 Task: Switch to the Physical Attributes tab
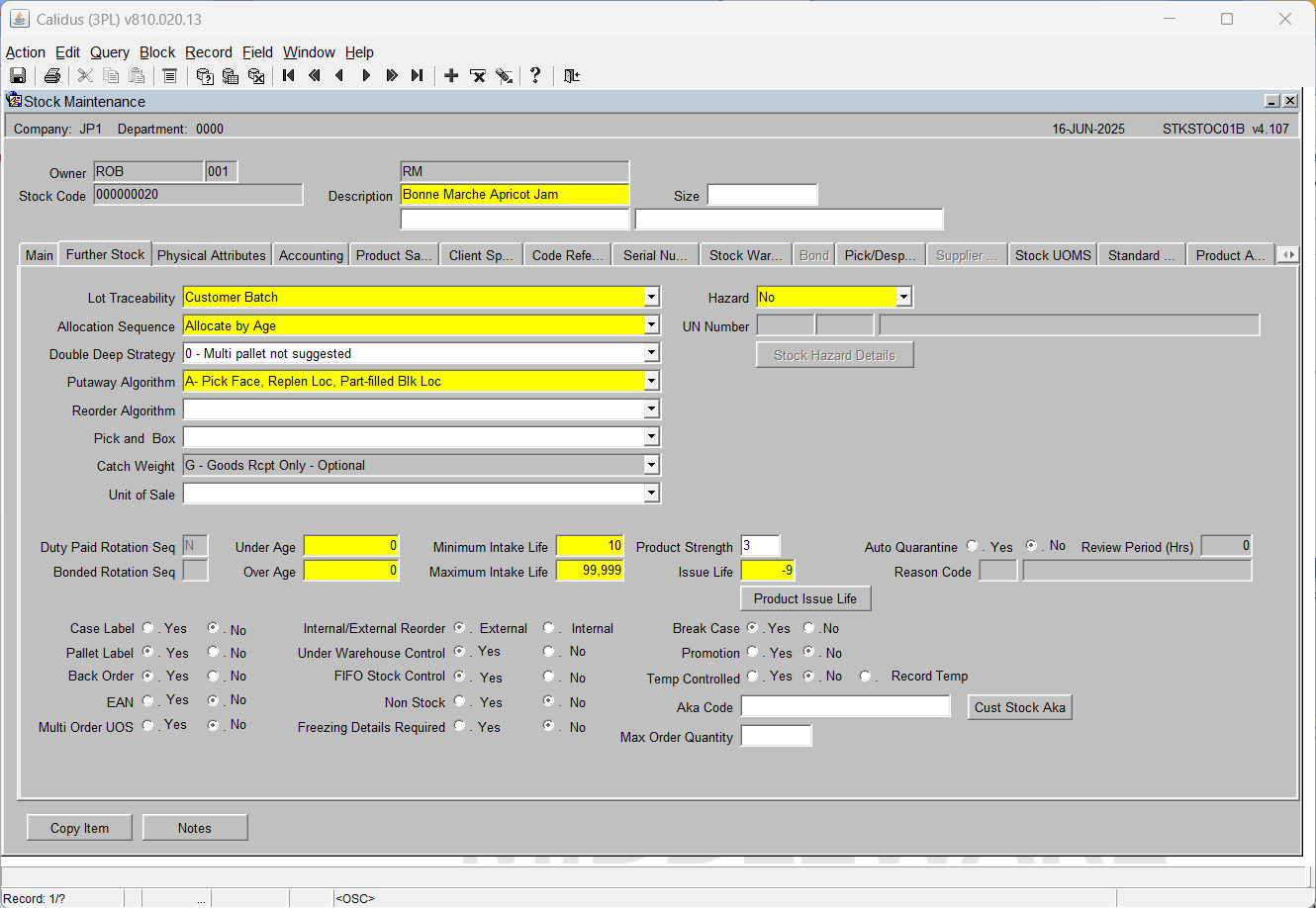[212, 255]
